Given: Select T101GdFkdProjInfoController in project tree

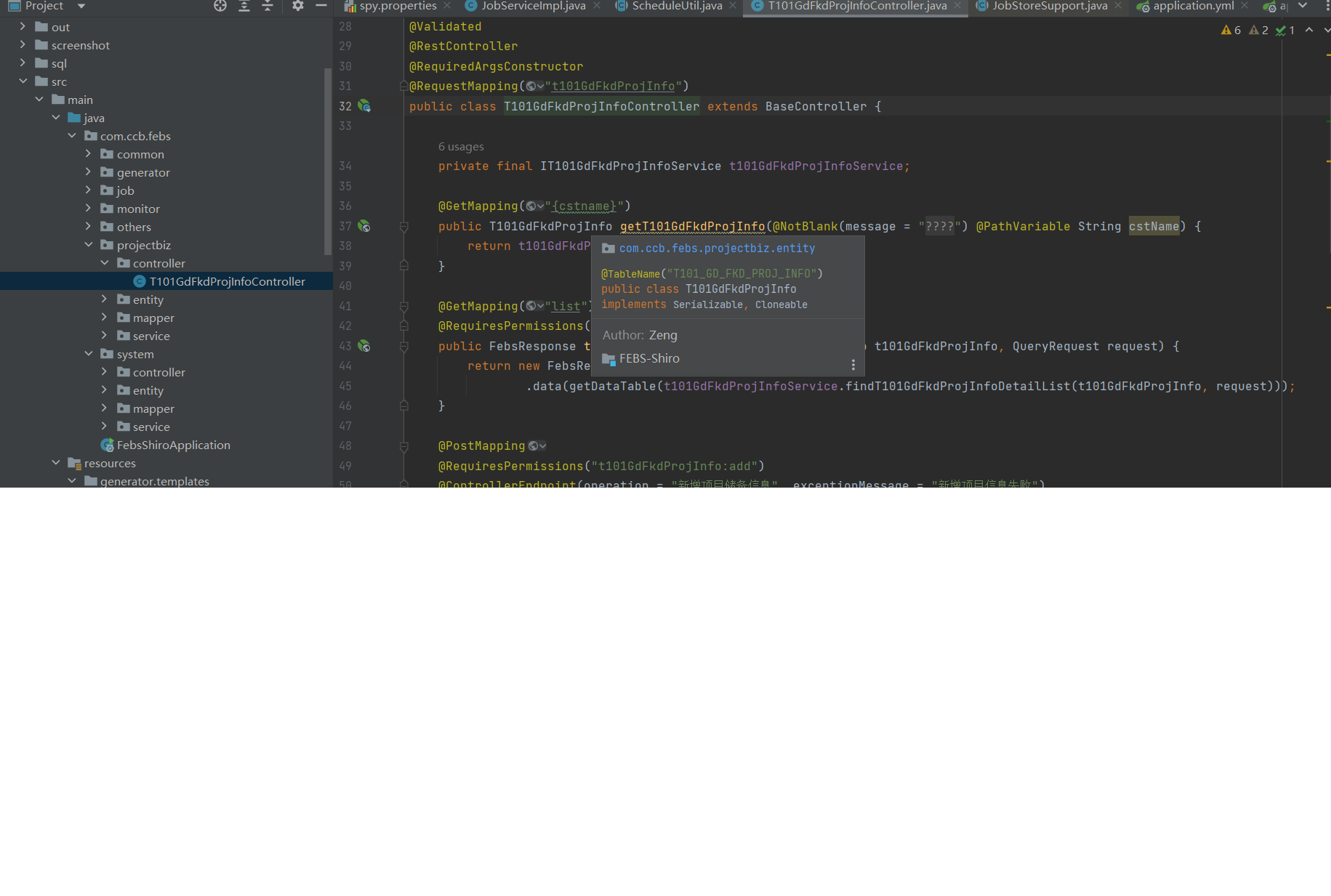Looking at the screenshot, I should [227, 281].
